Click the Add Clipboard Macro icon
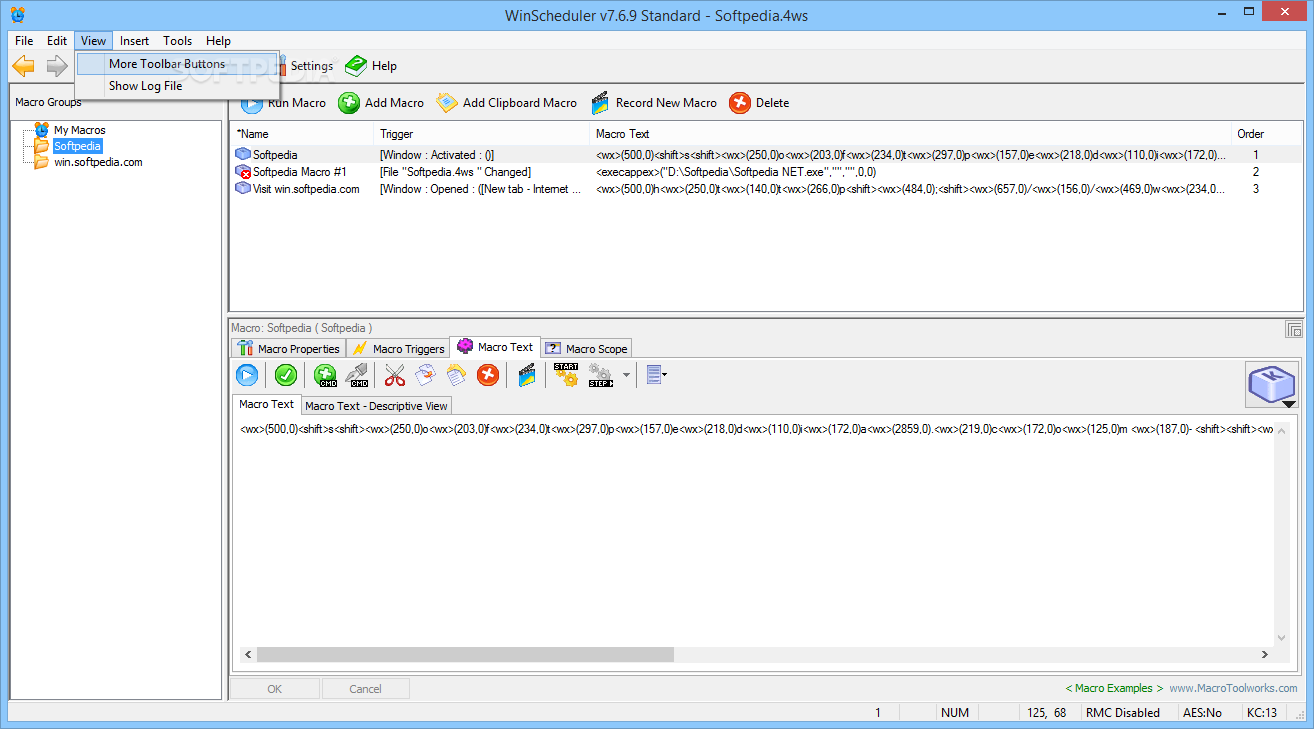This screenshot has height=729, width=1314. (446, 102)
